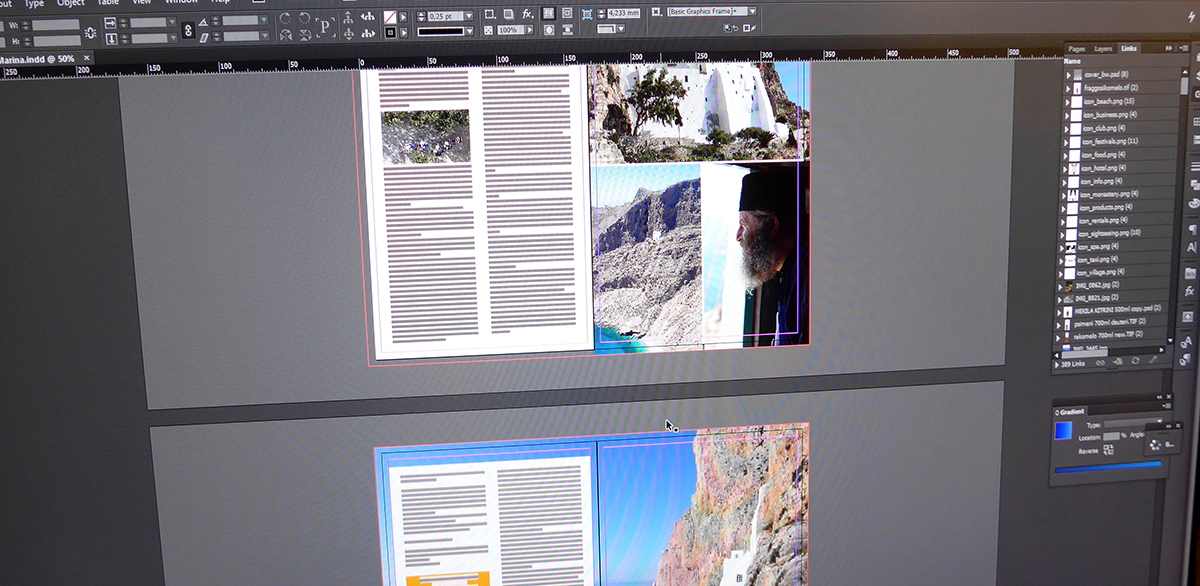Open the Object menu
This screenshot has width=1200, height=586.
(x=70, y=3)
